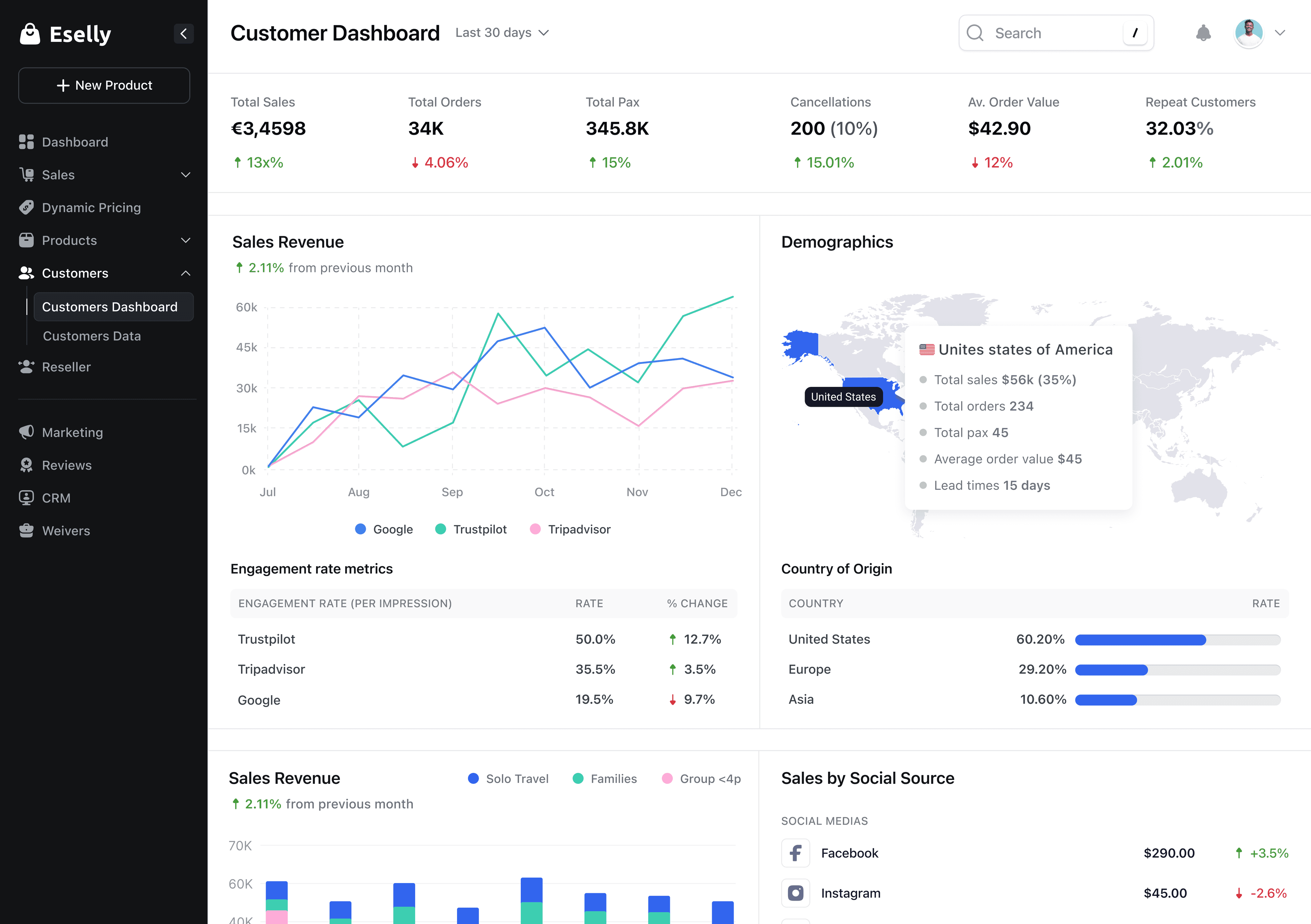The height and width of the screenshot is (924, 1311).
Task: Open the Last 30 days dropdown
Action: pyautogui.click(x=502, y=33)
